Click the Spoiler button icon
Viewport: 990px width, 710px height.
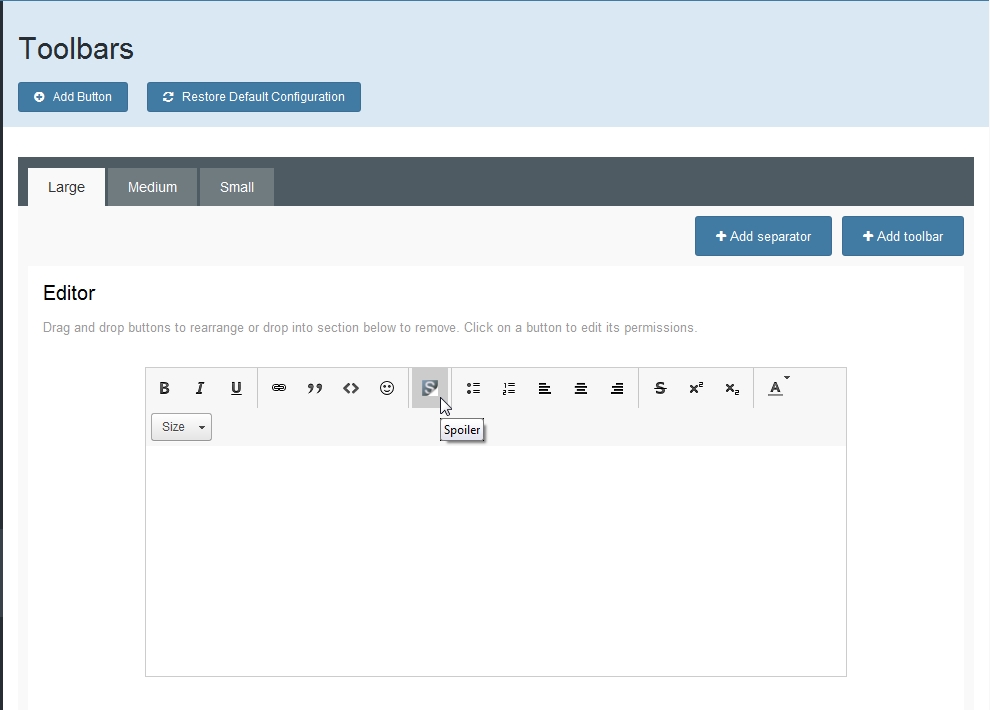[430, 388]
